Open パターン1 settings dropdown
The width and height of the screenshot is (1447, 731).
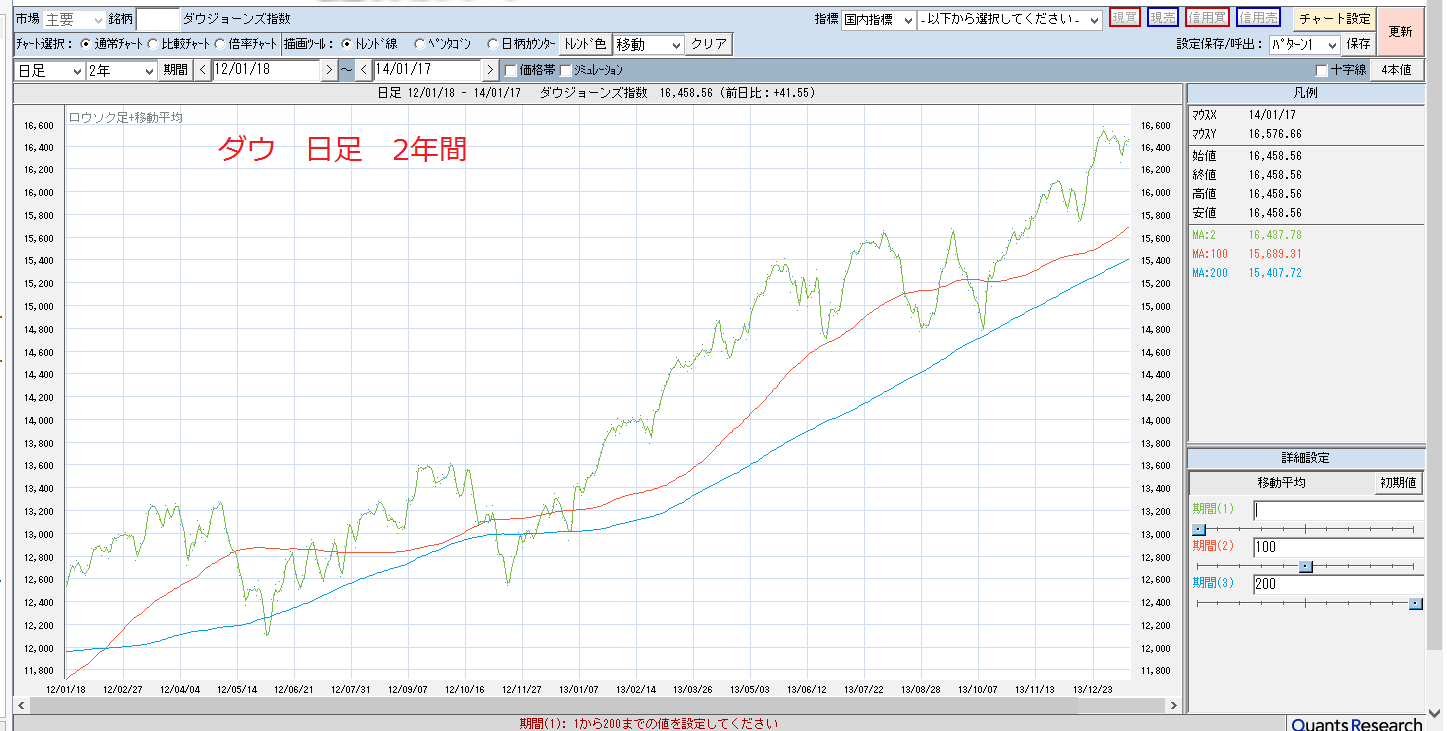1304,44
